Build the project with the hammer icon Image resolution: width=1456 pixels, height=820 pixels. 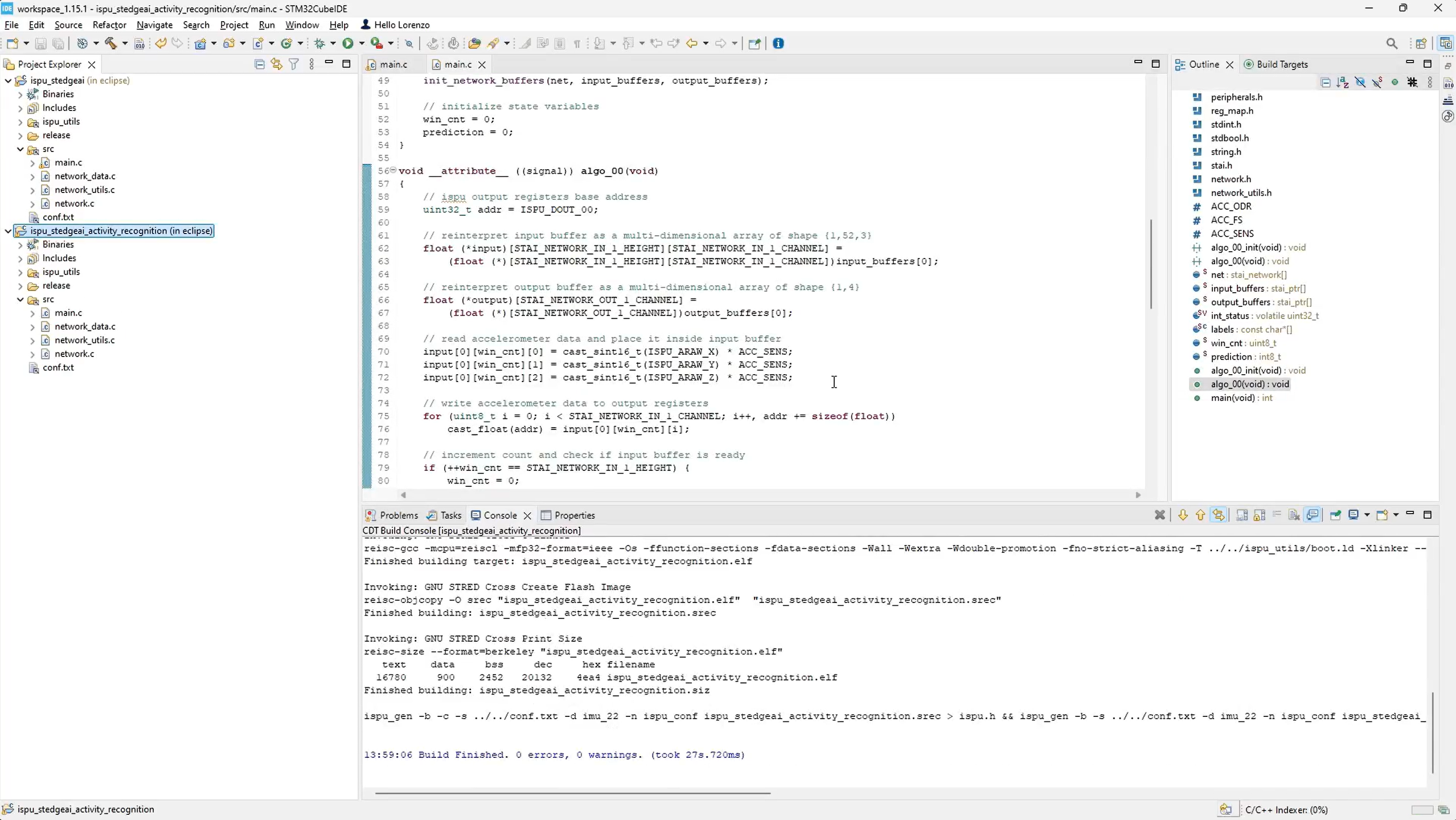[112, 43]
